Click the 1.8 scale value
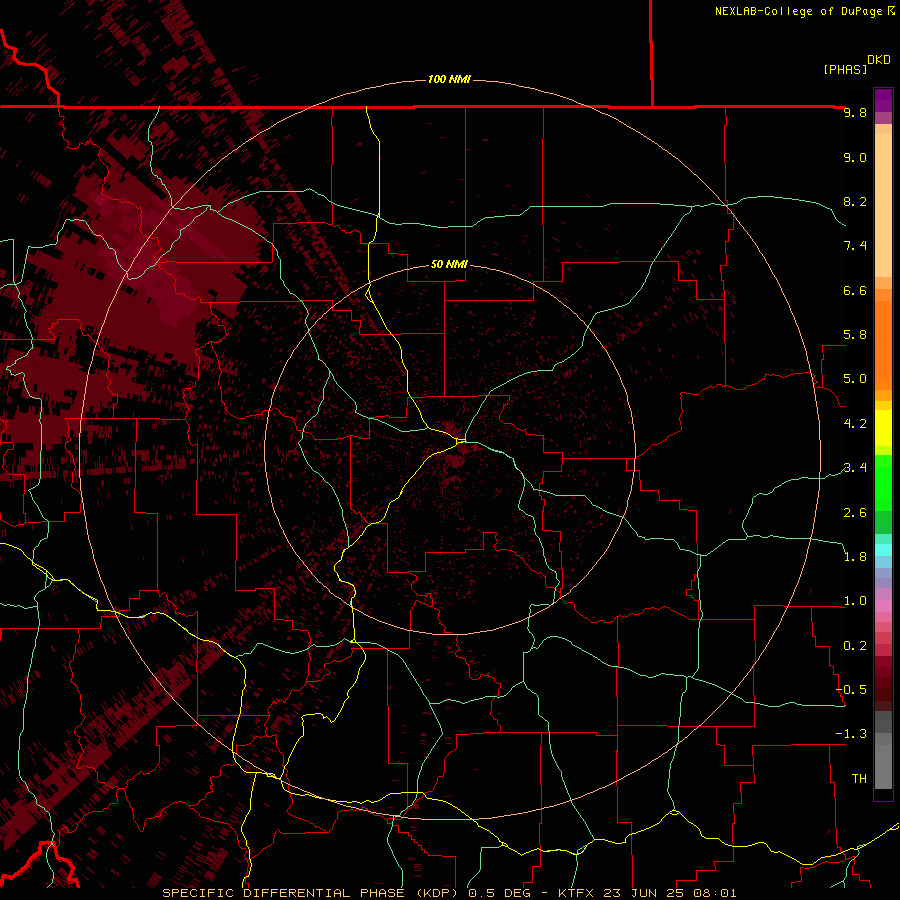This screenshot has height=900, width=900. tap(855, 557)
